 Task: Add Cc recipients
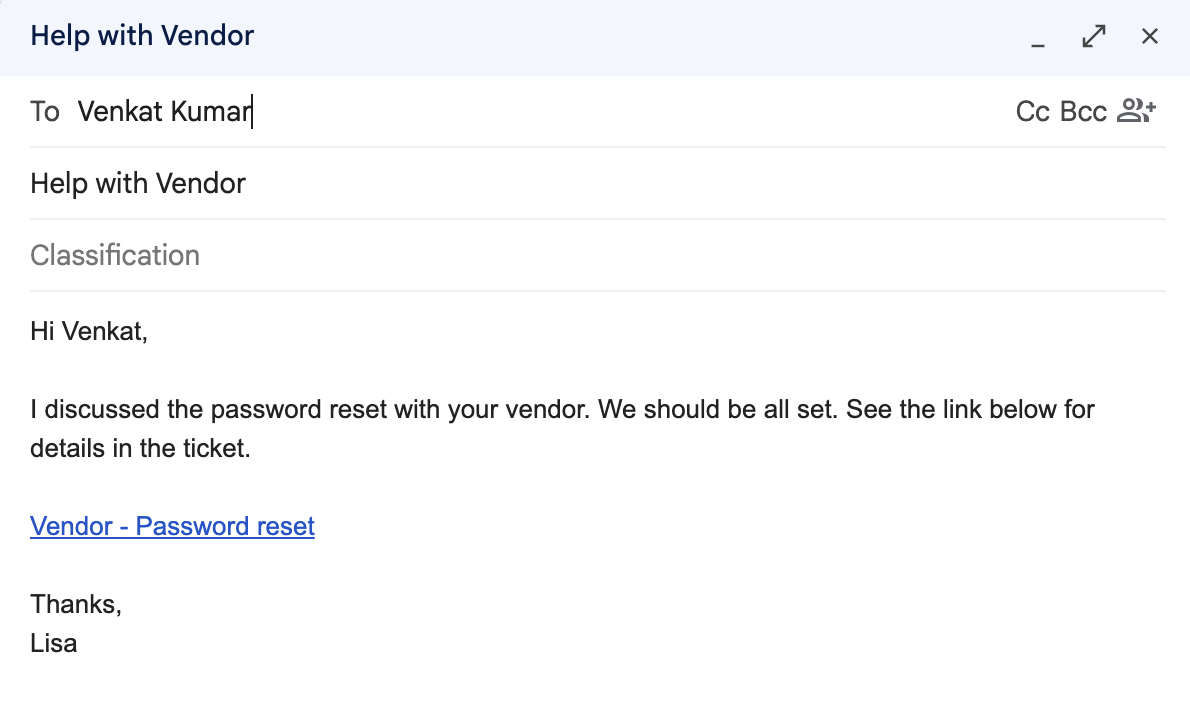1033,112
